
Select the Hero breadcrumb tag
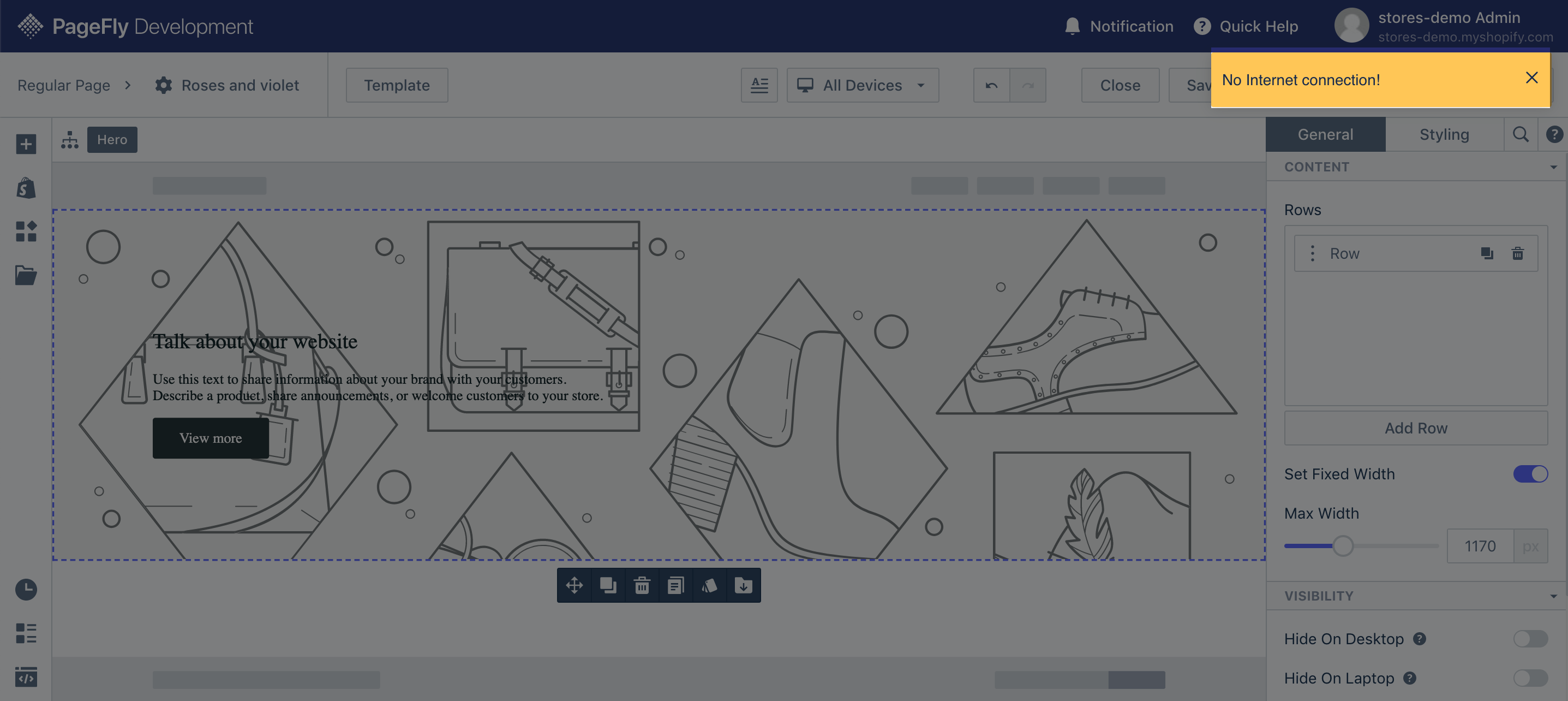point(112,139)
